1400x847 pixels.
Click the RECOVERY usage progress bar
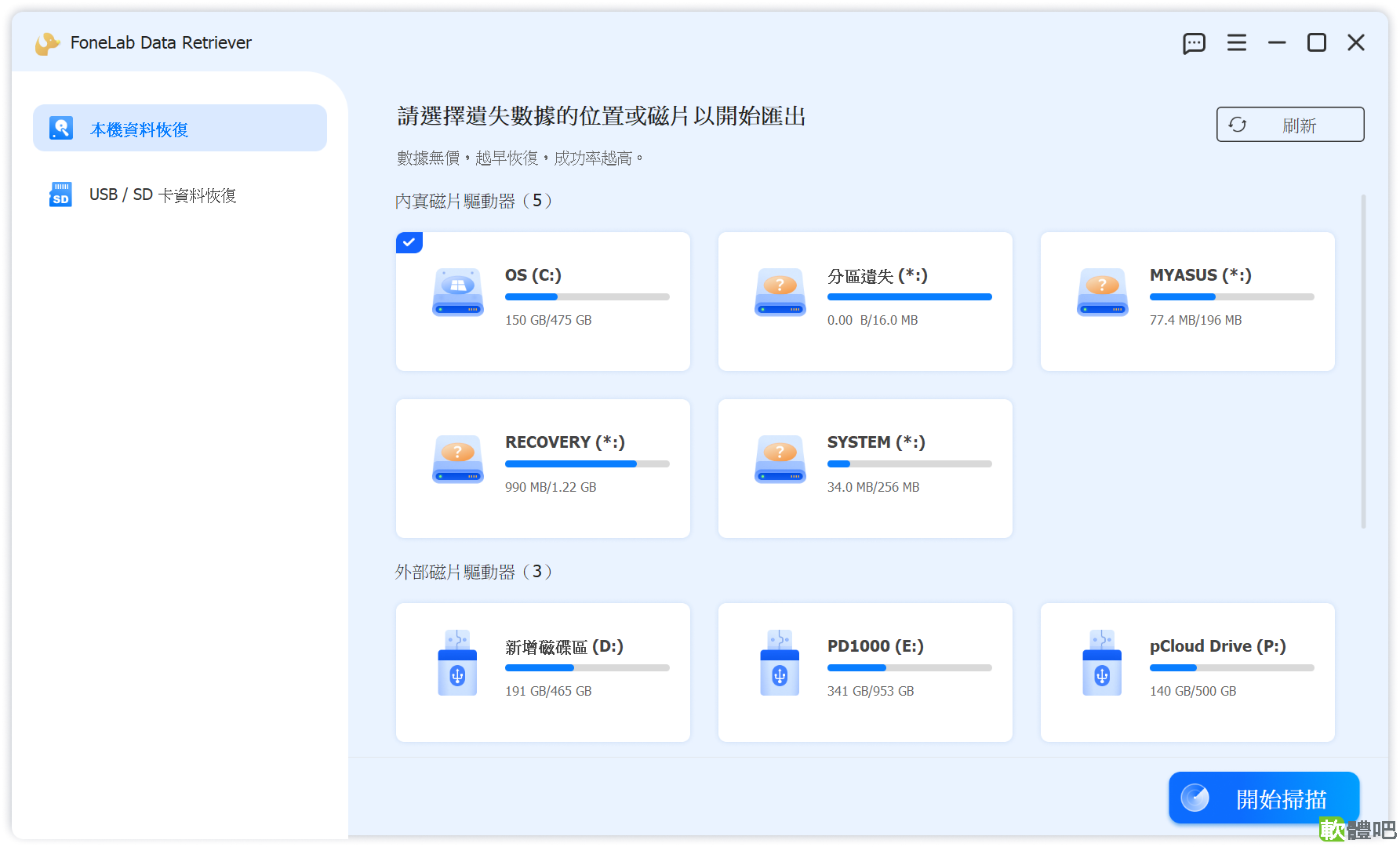click(x=587, y=464)
